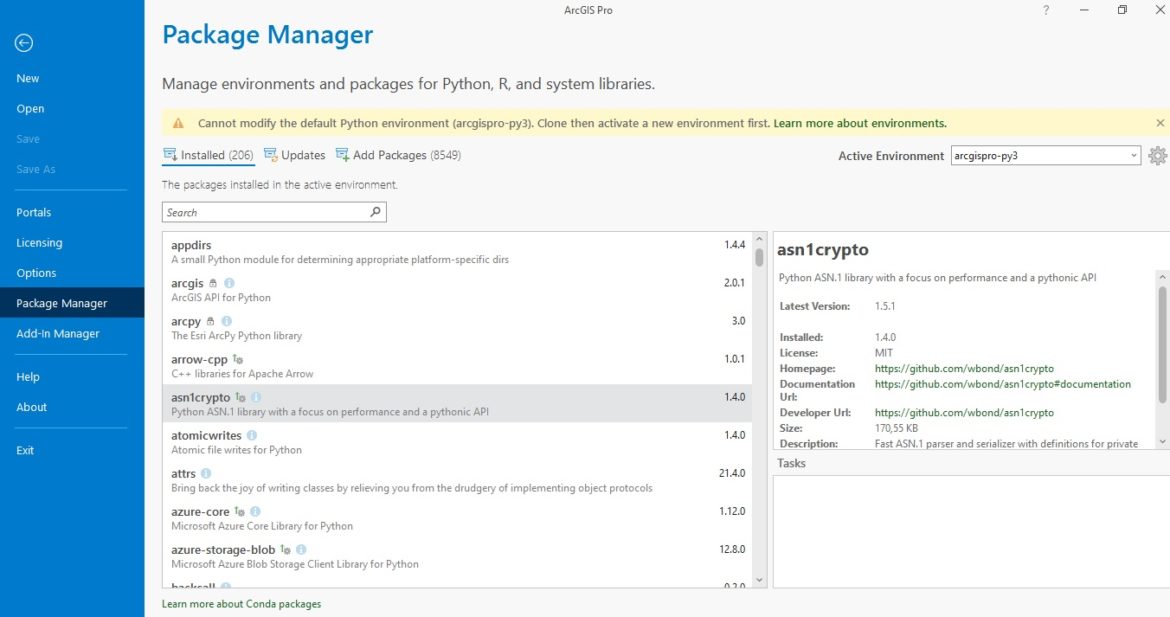Select the azure-core package row
Image resolution: width=1170 pixels, height=617 pixels.
pyautogui.click(x=457, y=518)
